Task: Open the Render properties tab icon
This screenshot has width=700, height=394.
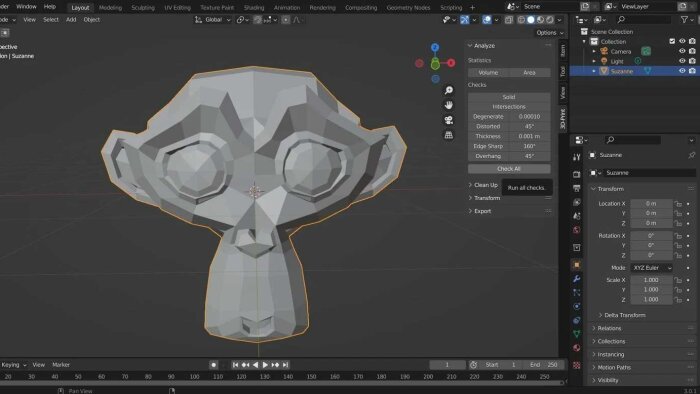Action: pos(576,174)
